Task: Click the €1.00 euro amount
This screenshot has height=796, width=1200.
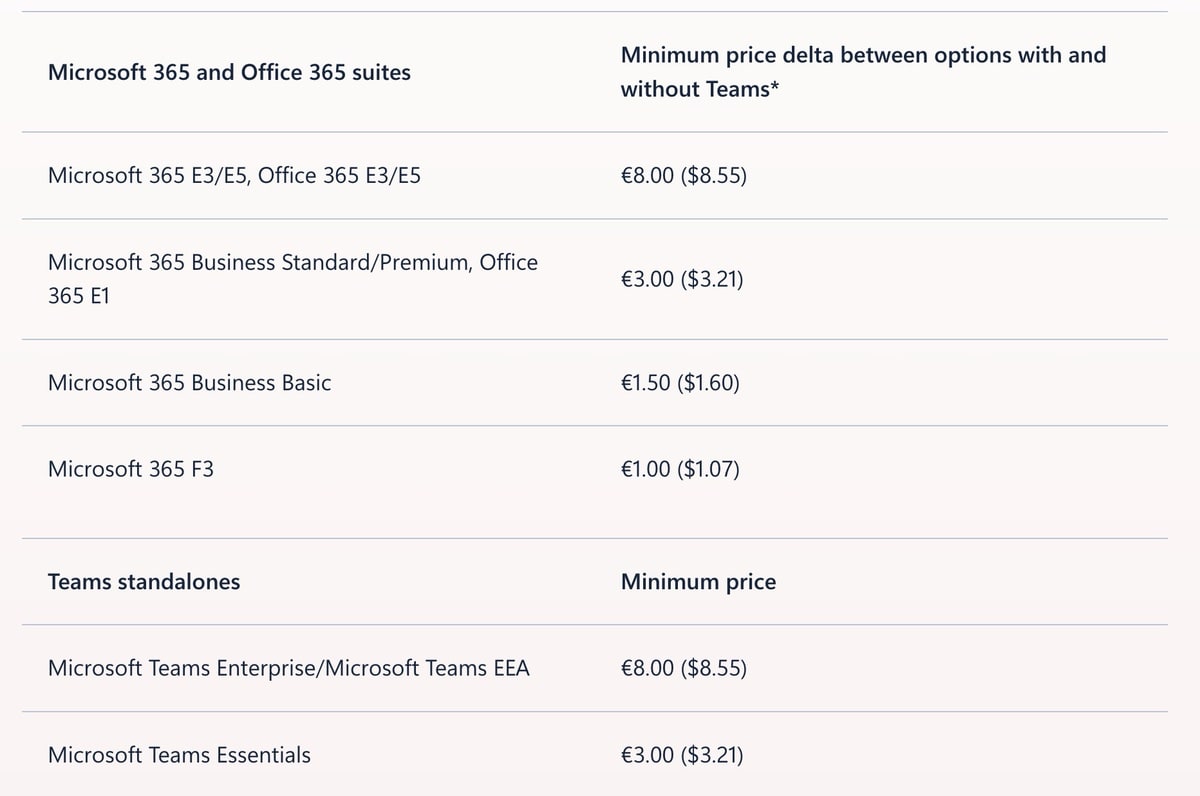Action: [x=647, y=469]
